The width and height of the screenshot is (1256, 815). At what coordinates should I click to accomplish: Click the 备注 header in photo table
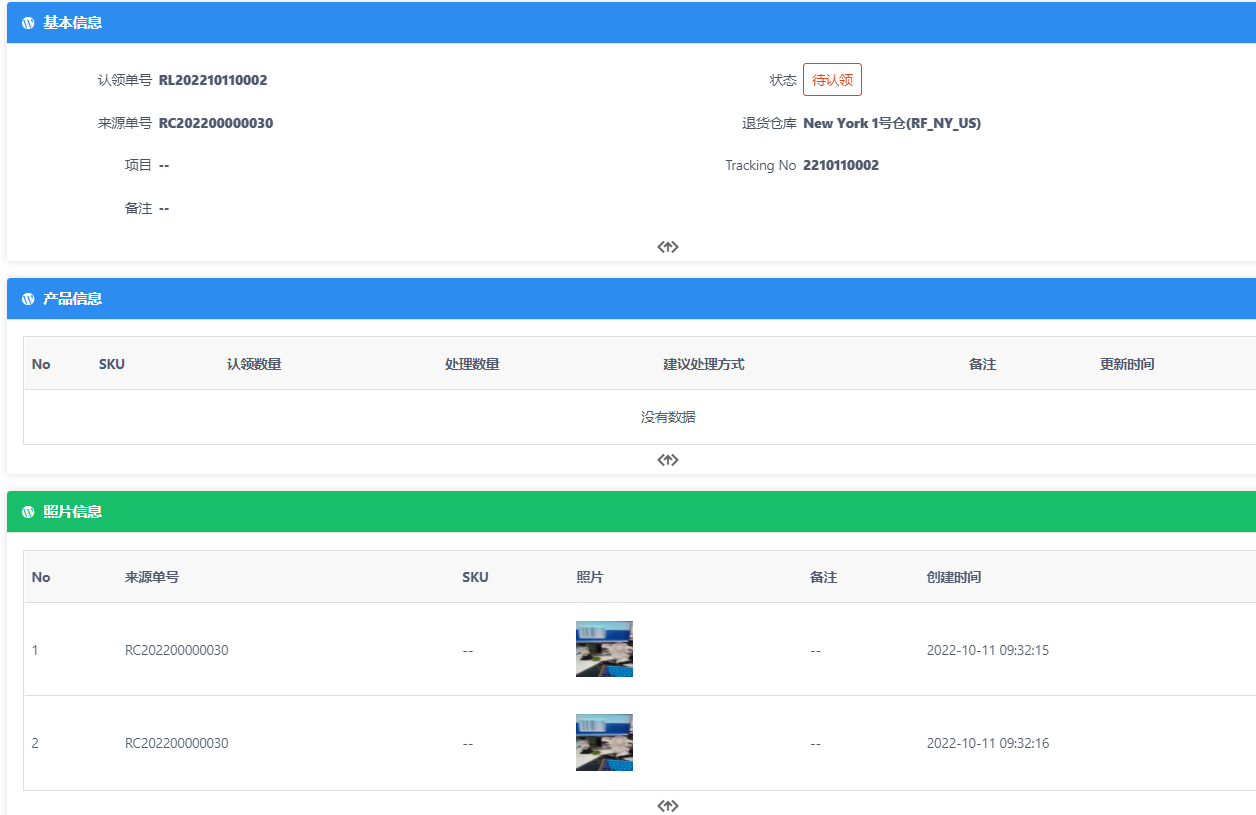click(823, 577)
